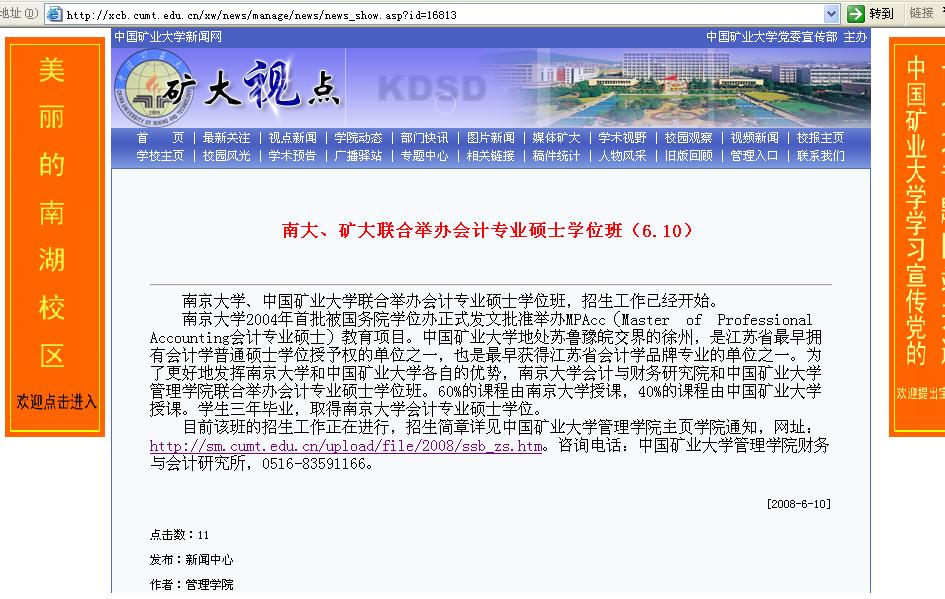Click the red article headline 南大、矿大联合举办
Viewport: 945px width, 599px height.
[x=488, y=230]
